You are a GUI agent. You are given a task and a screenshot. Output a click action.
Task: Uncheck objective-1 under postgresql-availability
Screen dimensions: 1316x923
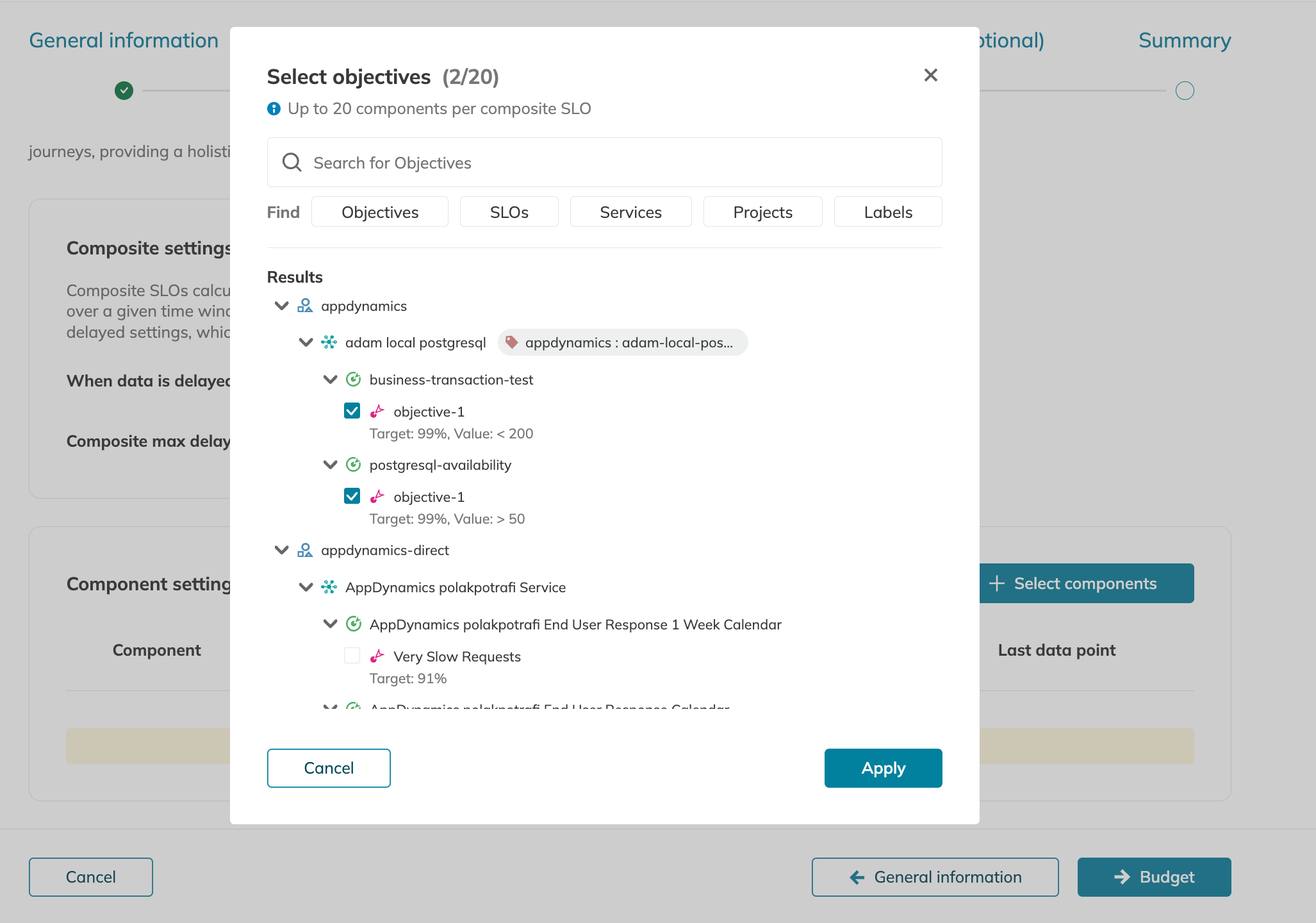pos(352,496)
